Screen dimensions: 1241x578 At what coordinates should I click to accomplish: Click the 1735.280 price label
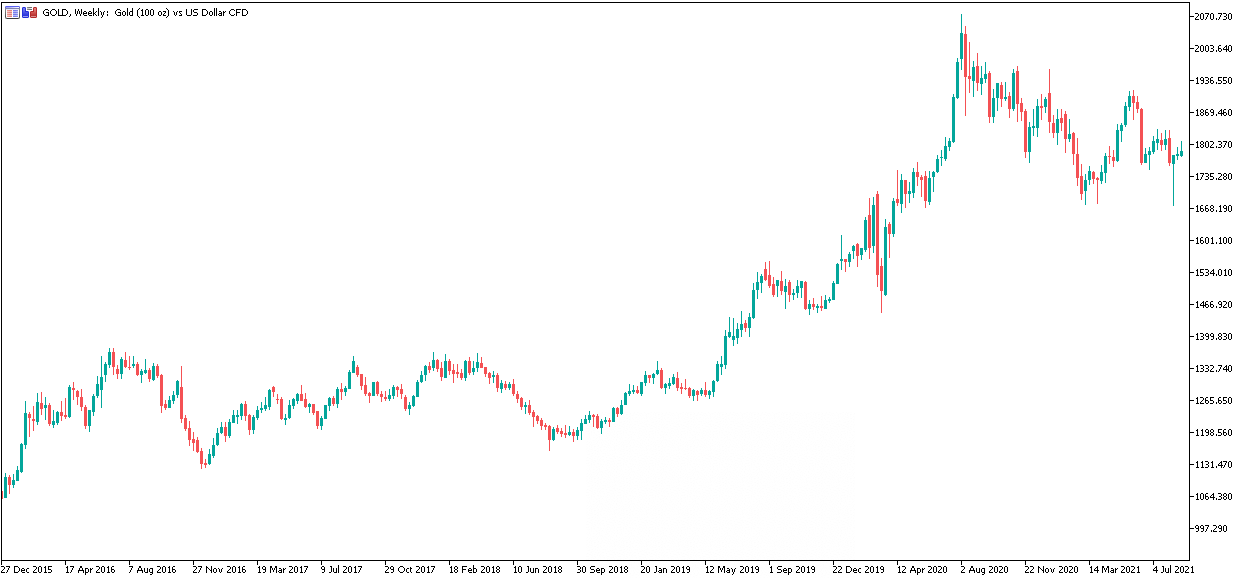pyautogui.click(x=1214, y=177)
